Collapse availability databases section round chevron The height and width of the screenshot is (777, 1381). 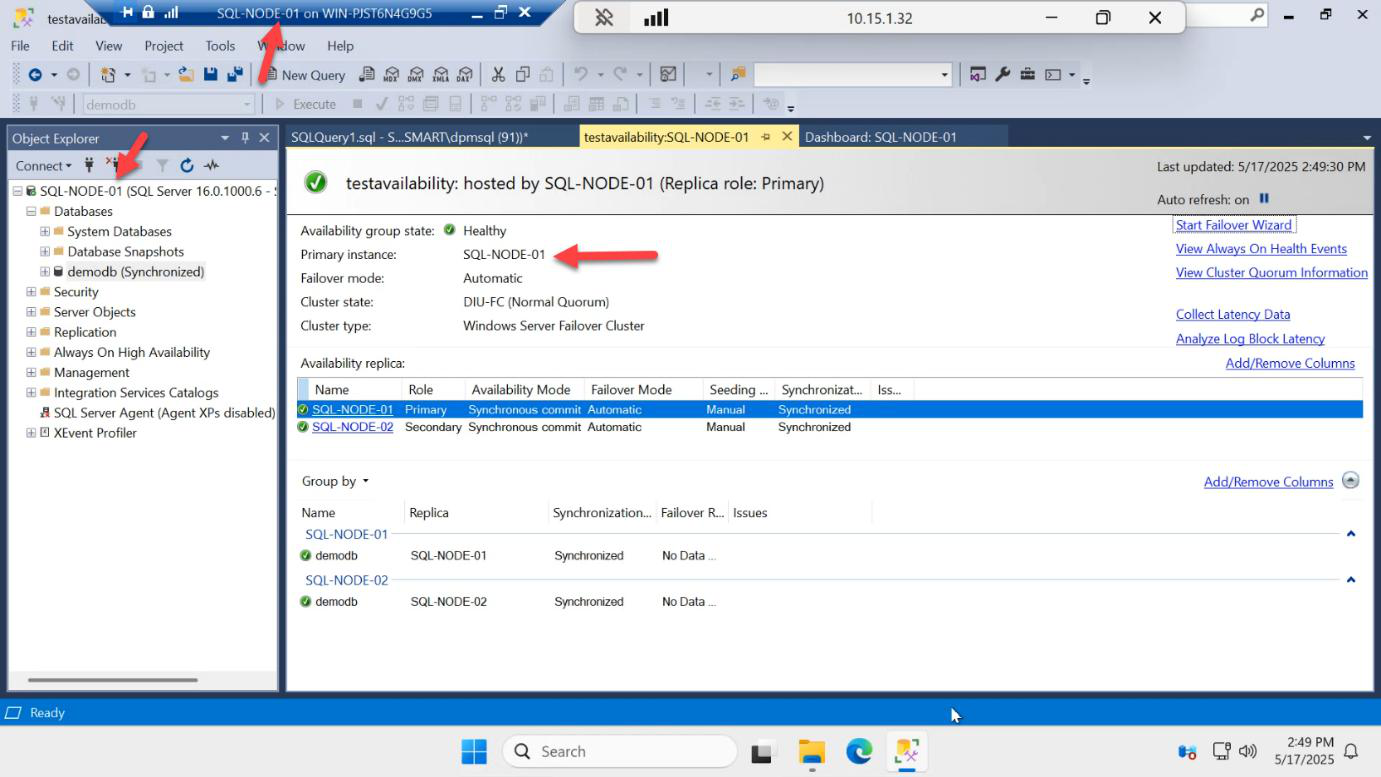click(1350, 480)
